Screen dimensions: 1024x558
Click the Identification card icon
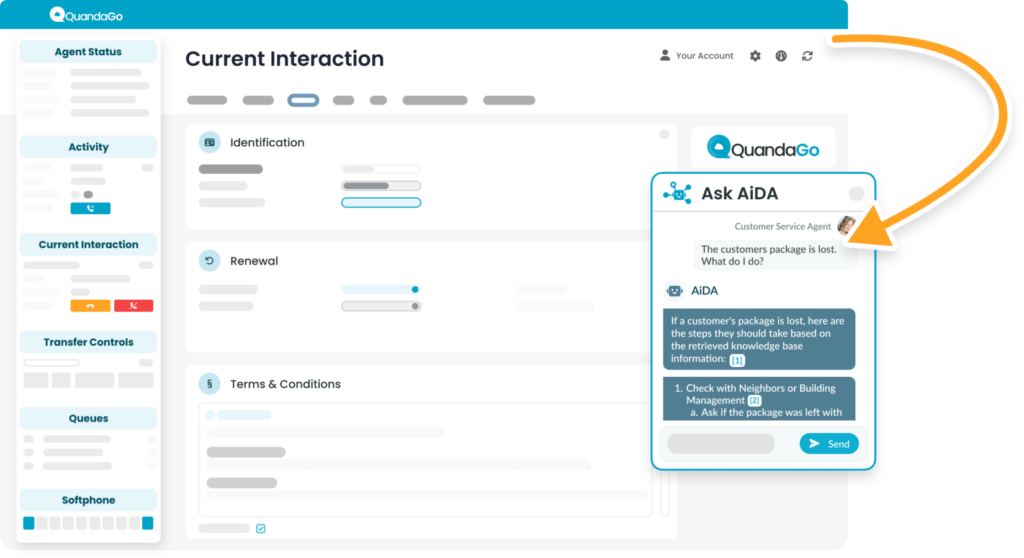(210, 142)
